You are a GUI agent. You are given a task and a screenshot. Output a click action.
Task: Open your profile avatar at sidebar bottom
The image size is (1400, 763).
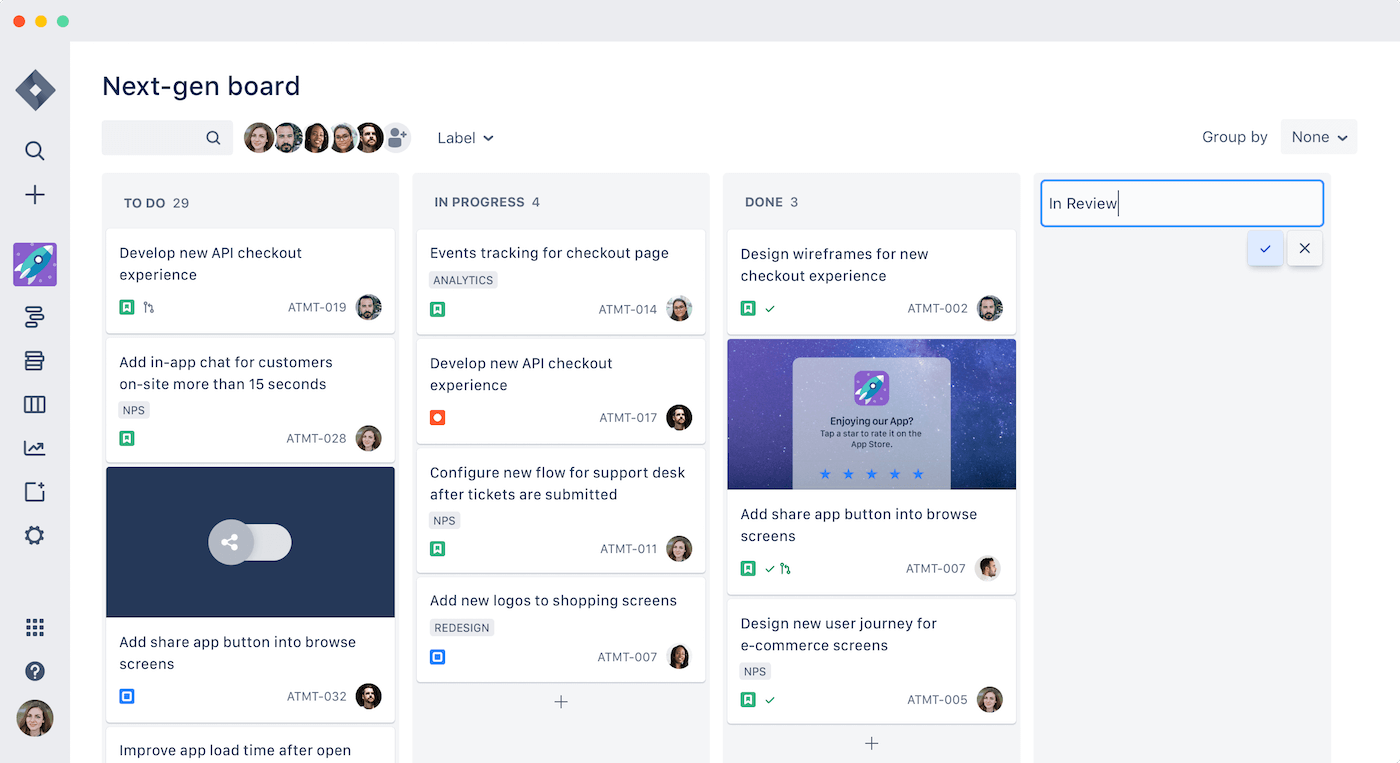click(x=34, y=718)
